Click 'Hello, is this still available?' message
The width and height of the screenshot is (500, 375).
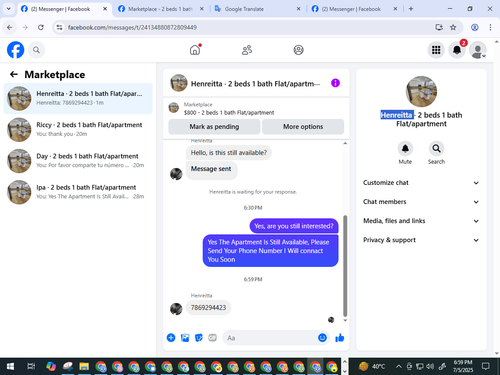tap(229, 153)
